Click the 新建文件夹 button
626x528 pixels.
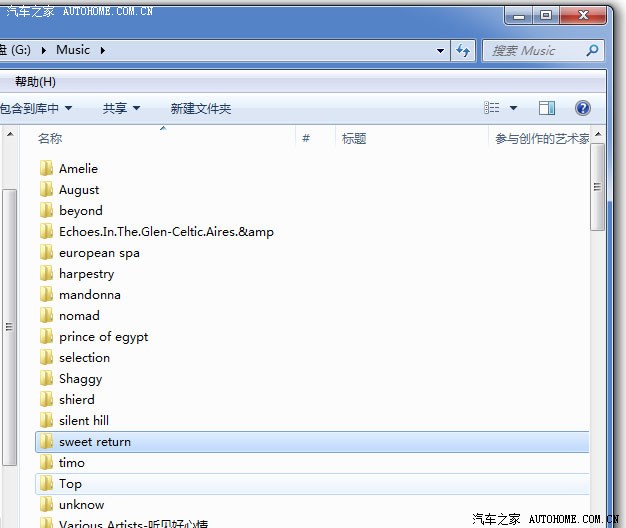200,108
